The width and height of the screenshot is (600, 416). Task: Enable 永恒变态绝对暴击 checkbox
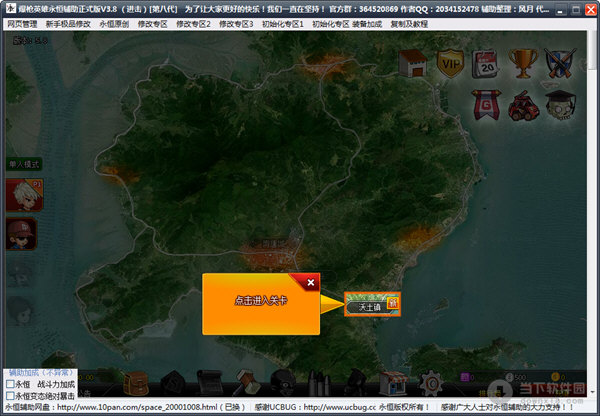11,395
